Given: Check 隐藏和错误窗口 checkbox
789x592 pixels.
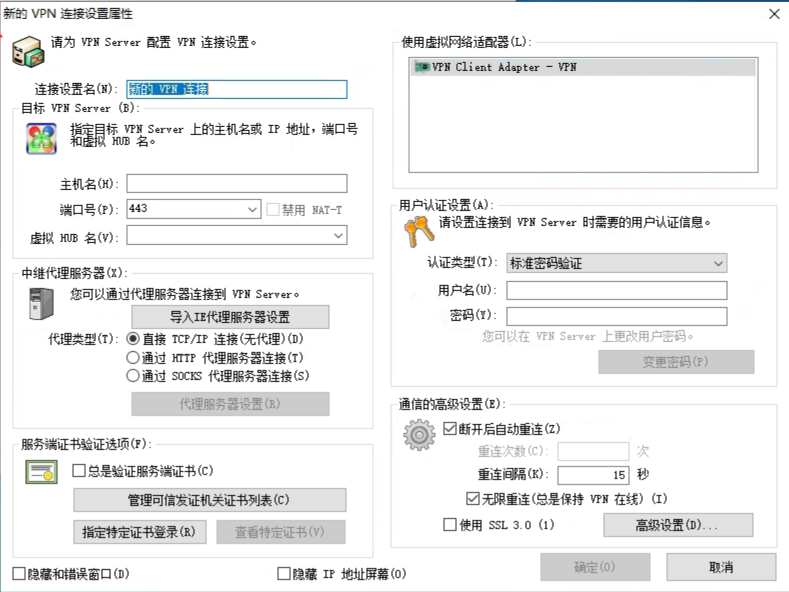Looking at the screenshot, I should point(19,573).
